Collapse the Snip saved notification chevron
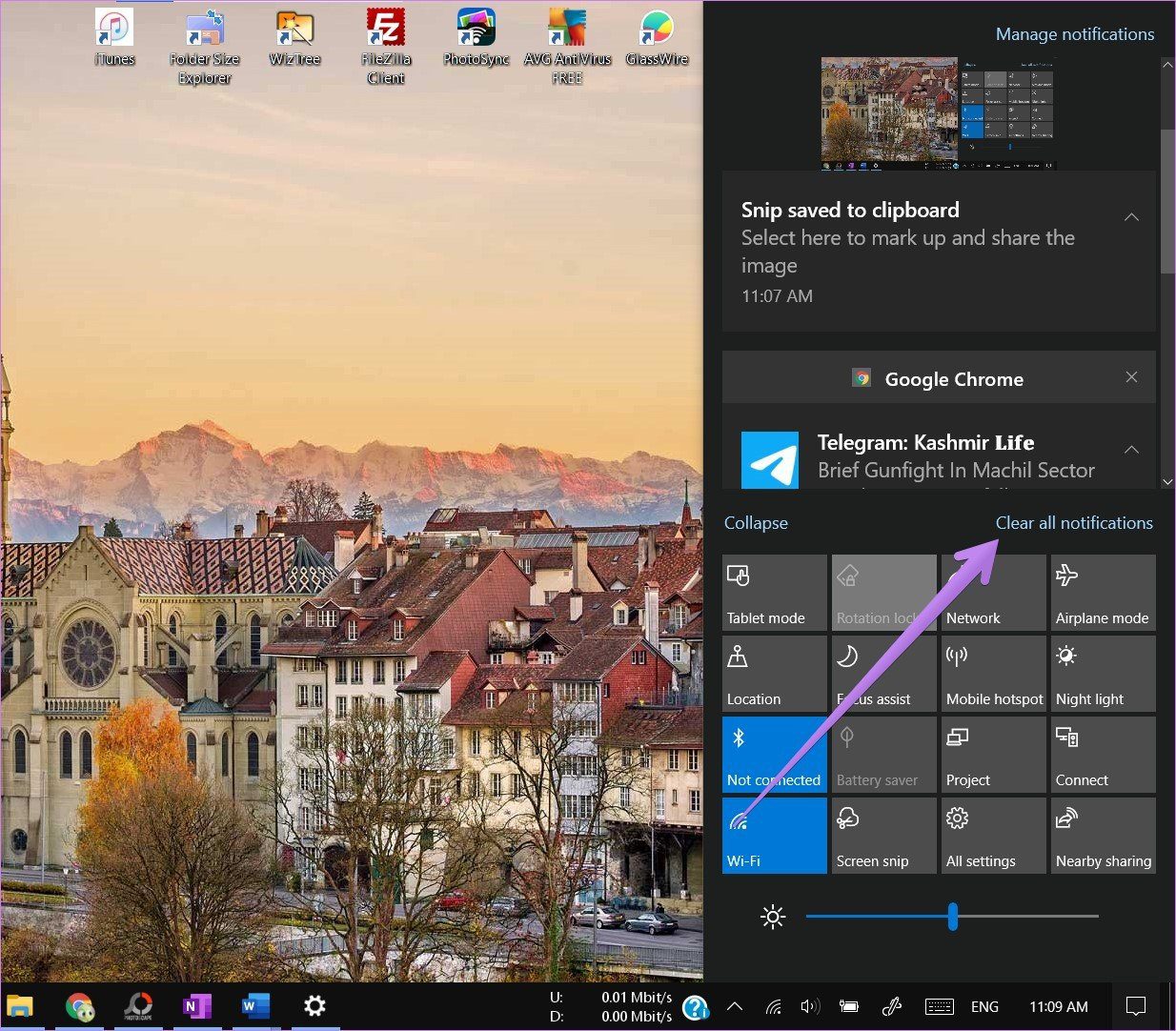 (x=1131, y=217)
